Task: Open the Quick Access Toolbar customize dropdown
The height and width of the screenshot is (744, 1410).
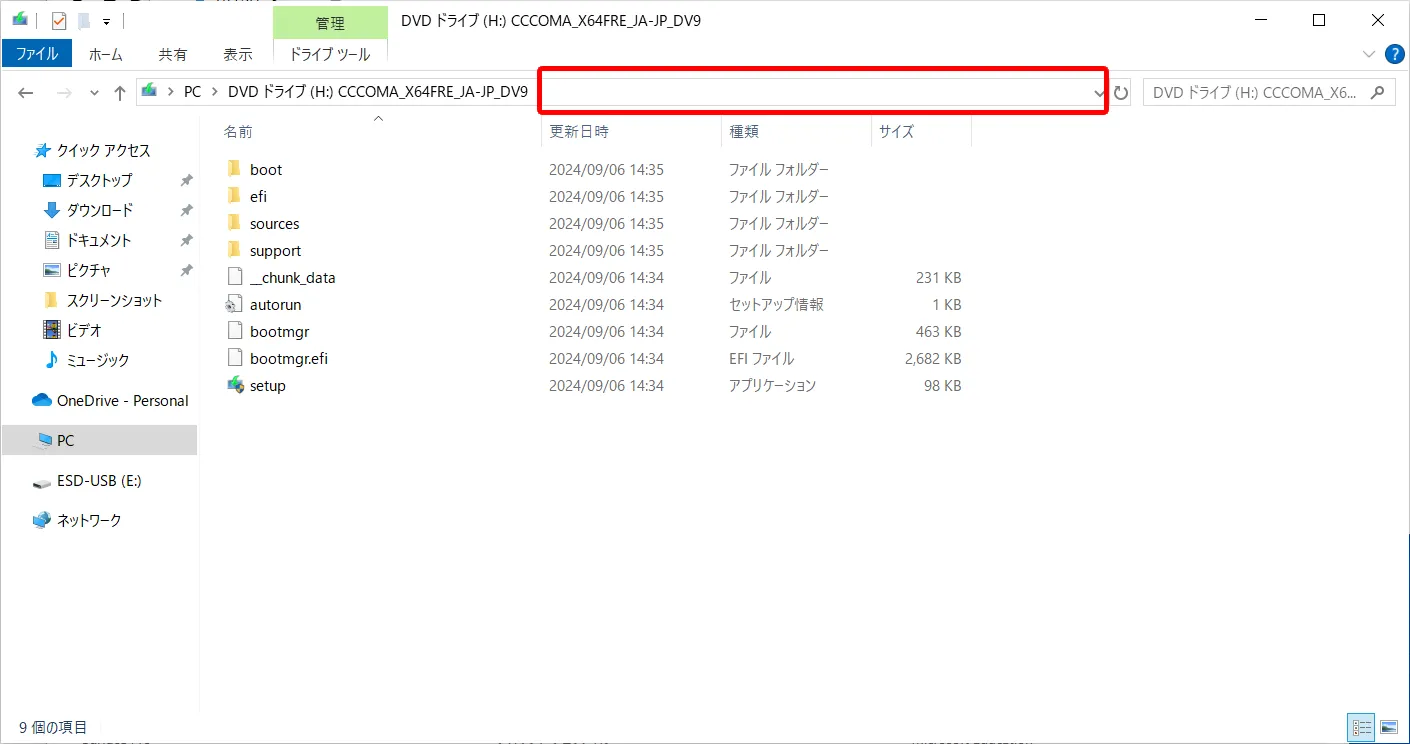Action: [x=106, y=21]
